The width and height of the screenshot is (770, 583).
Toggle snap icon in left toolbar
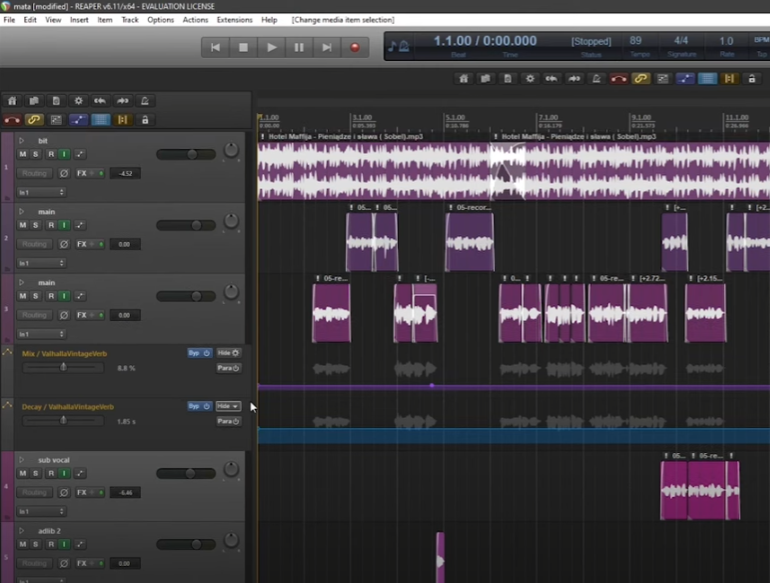pos(122,120)
